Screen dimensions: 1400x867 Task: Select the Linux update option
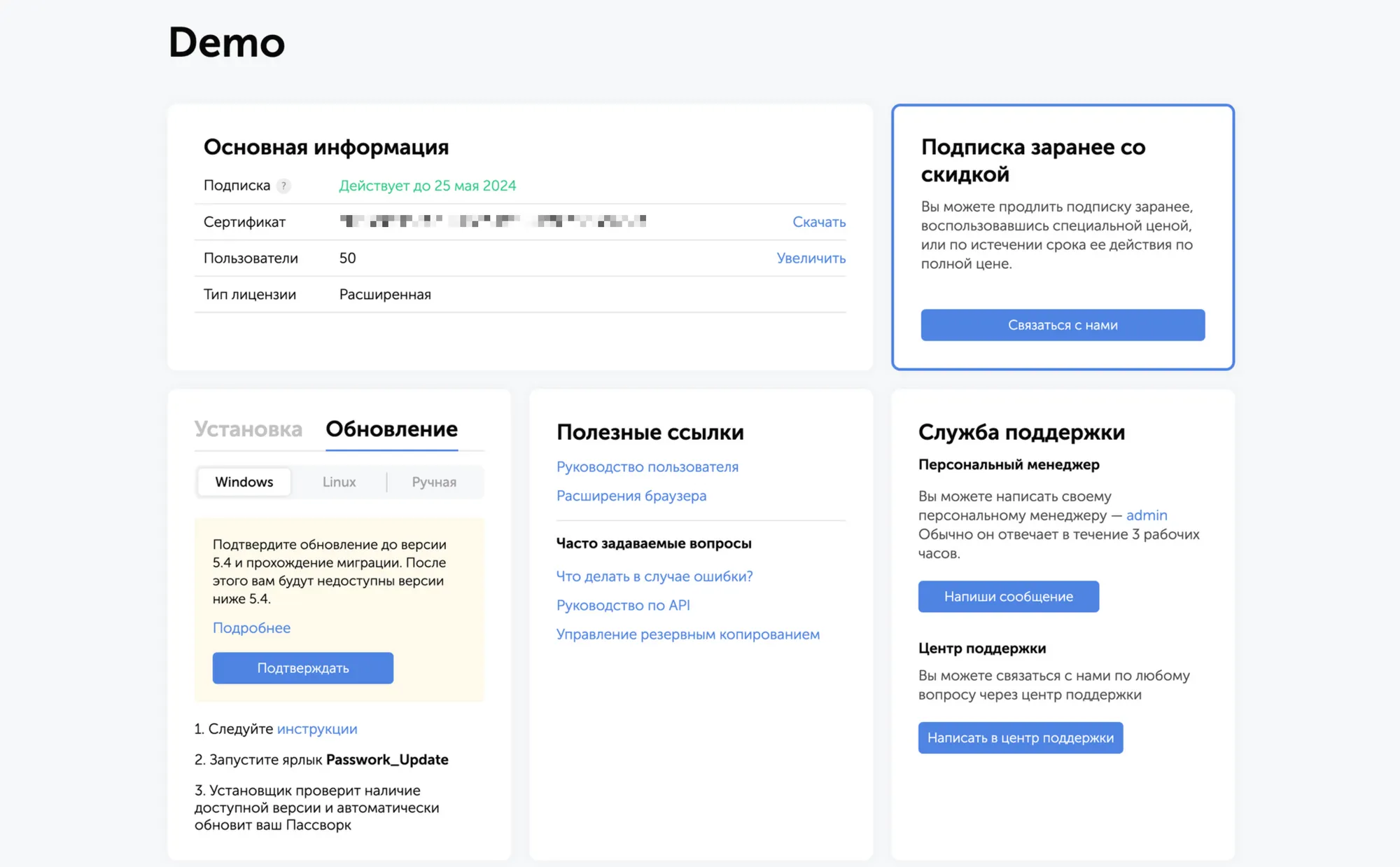click(x=339, y=482)
